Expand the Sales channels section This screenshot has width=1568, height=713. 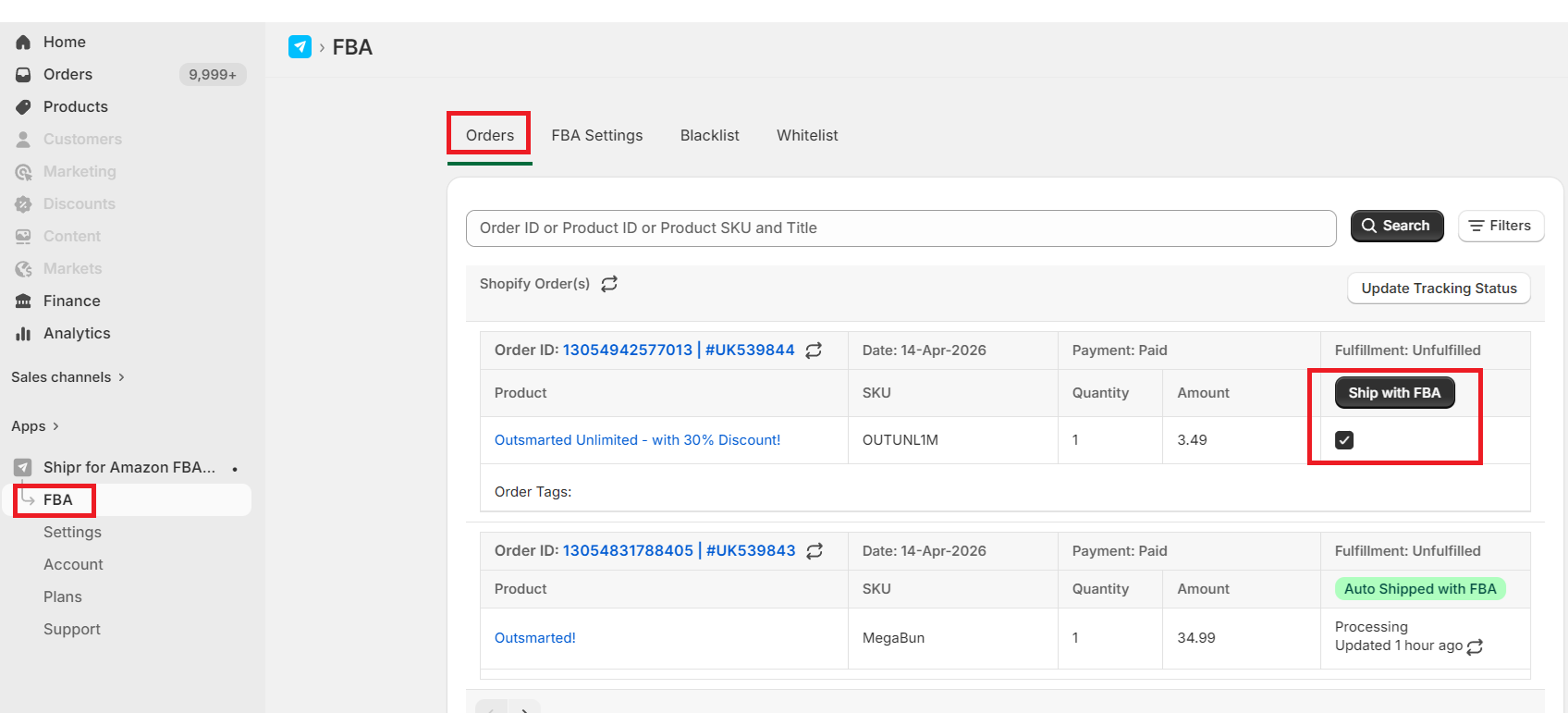pyautogui.click(x=67, y=377)
